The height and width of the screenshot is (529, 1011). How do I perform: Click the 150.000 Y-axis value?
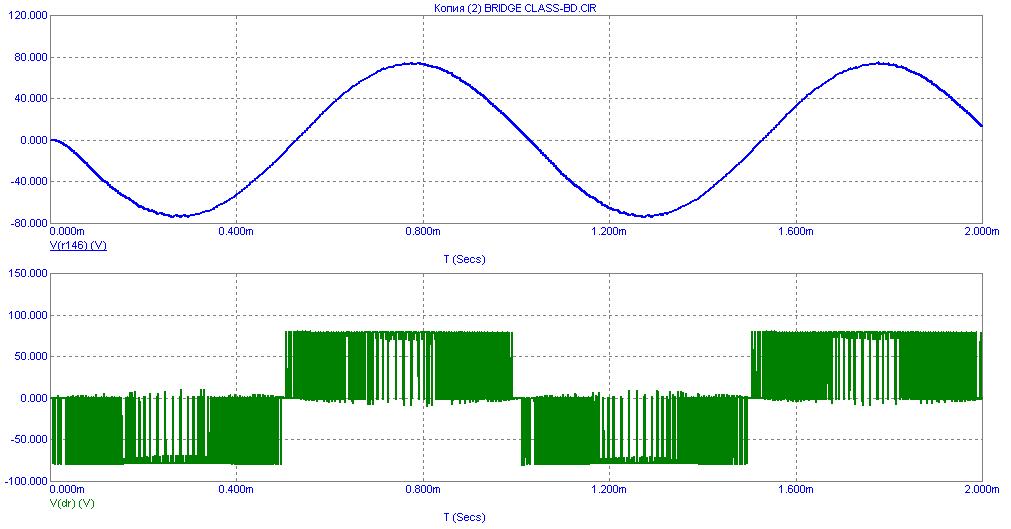pos(28,274)
